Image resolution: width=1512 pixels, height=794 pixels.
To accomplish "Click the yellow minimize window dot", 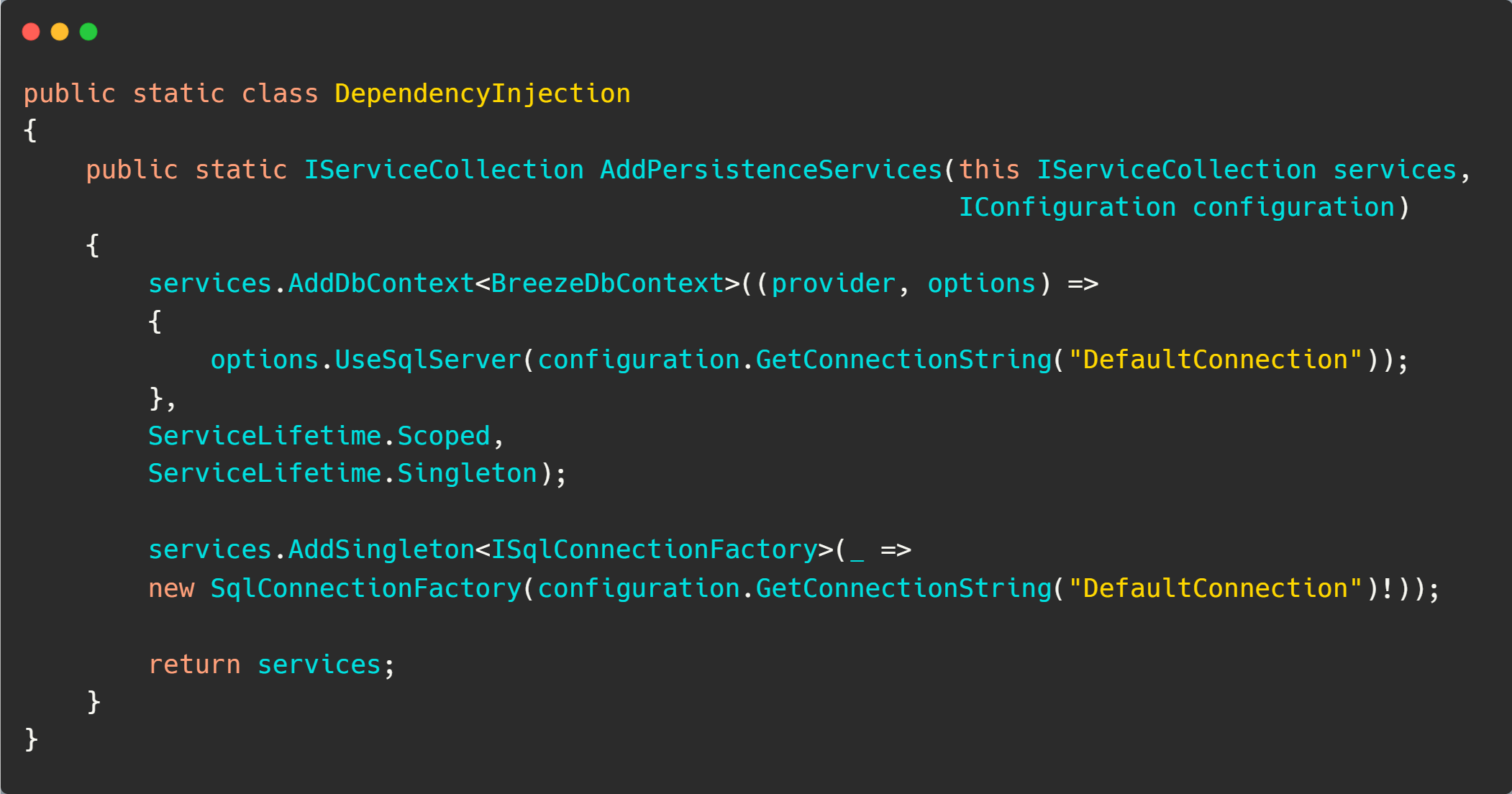I will pyautogui.click(x=60, y=32).
